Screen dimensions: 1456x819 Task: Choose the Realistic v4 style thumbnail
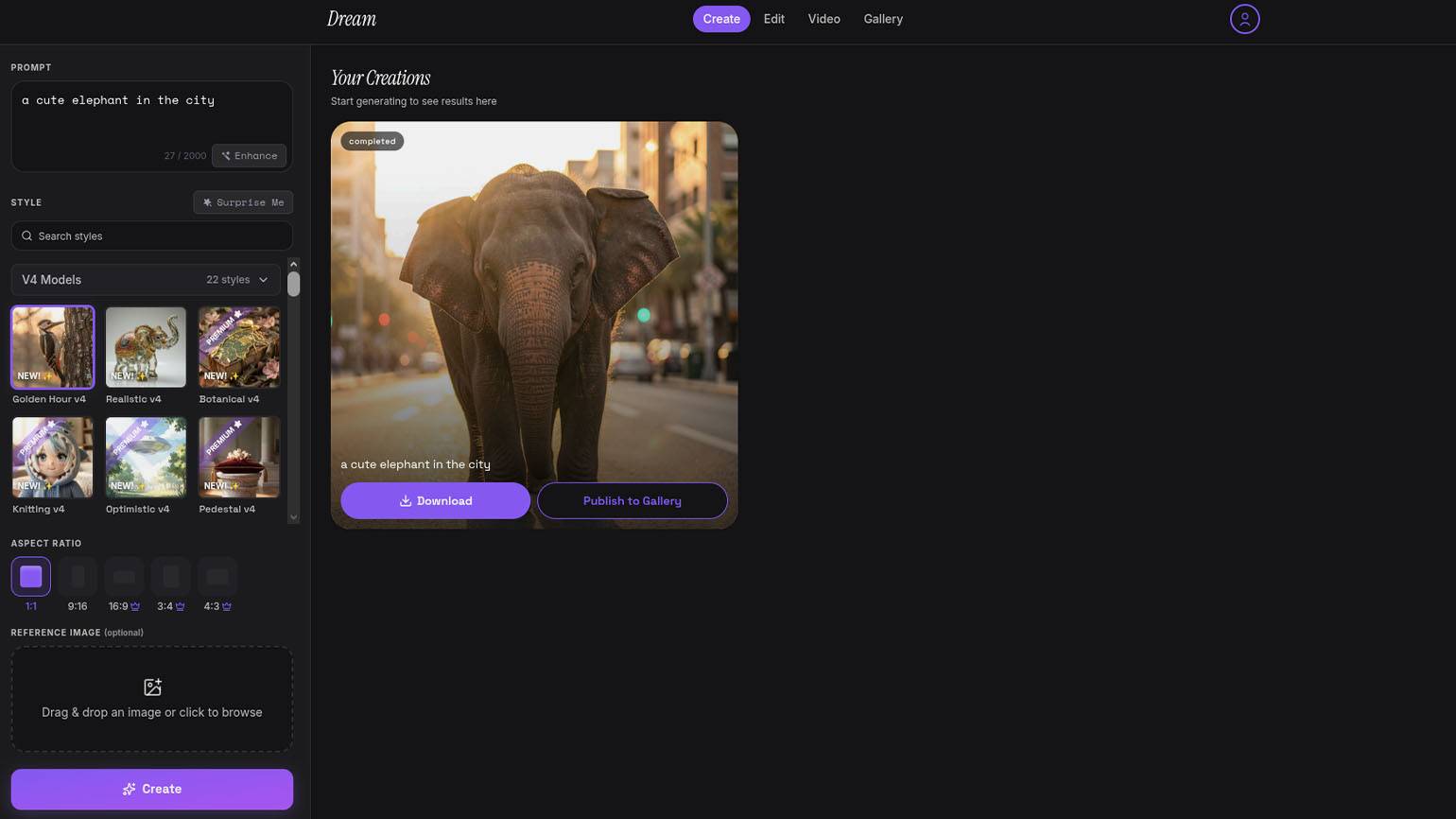[146, 347]
